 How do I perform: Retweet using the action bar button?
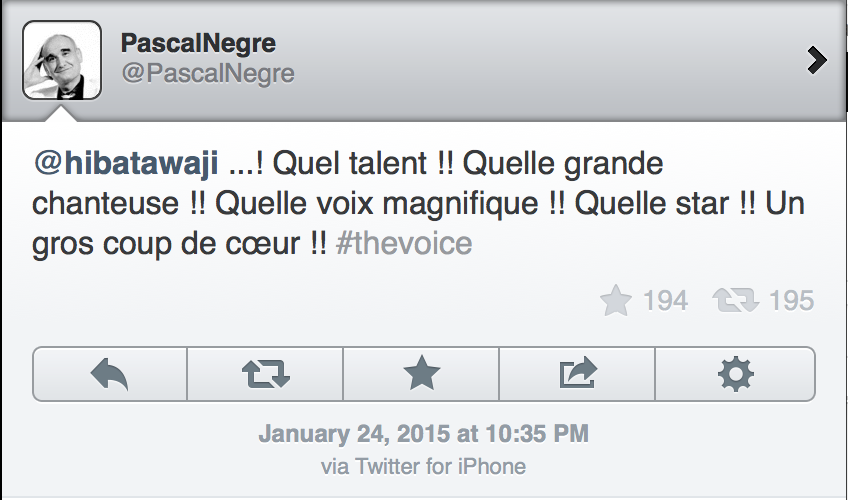pyautogui.click(x=266, y=374)
